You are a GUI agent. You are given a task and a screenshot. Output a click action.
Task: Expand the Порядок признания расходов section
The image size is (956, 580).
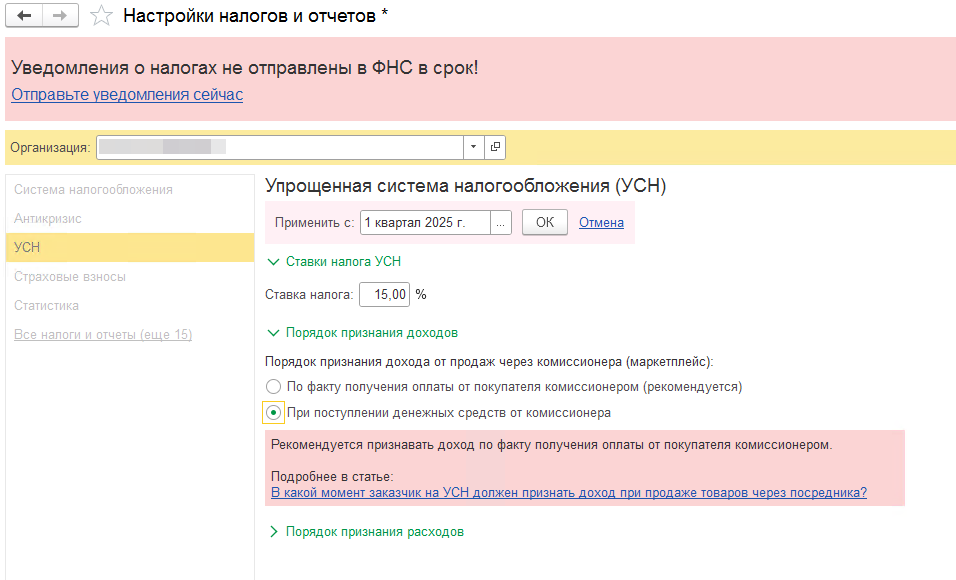click(x=365, y=532)
